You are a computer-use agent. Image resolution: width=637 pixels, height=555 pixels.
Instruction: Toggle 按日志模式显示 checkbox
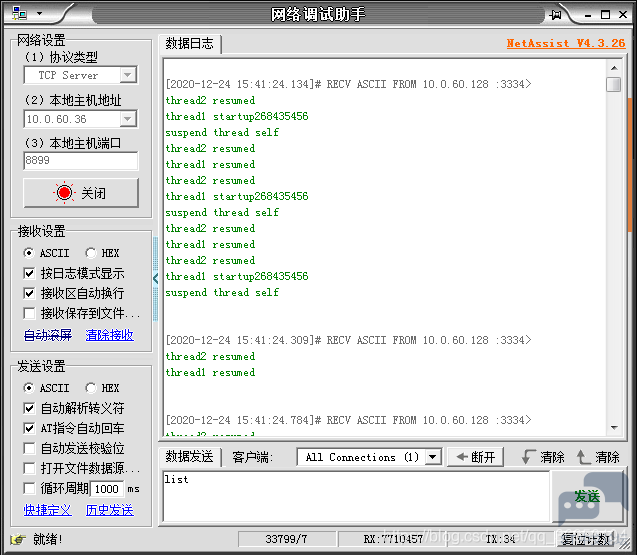click(29, 273)
